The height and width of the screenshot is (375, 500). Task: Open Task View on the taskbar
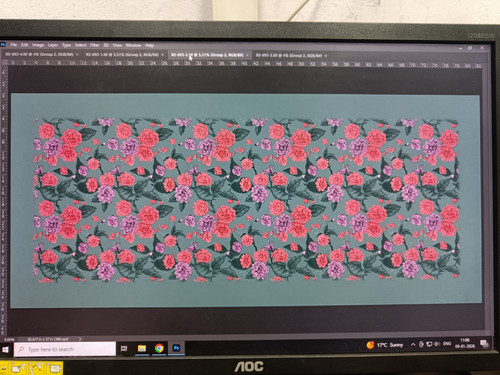[x=124, y=349]
